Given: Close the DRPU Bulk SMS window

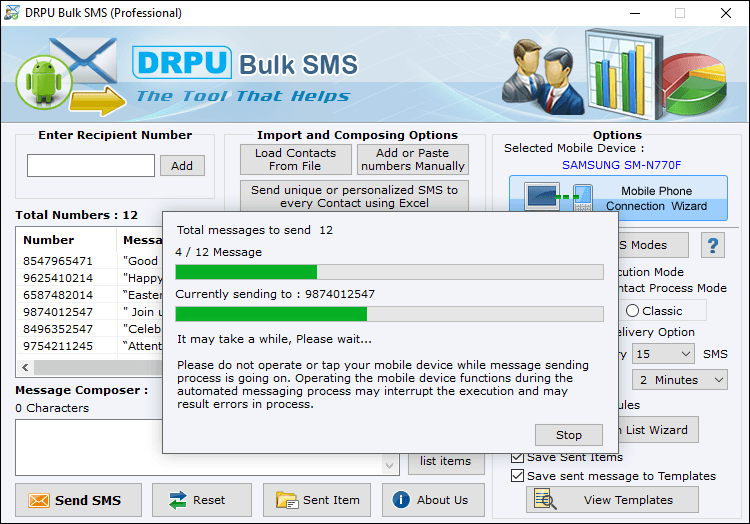Looking at the screenshot, I should pyautogui.click(x=726, y=13).
